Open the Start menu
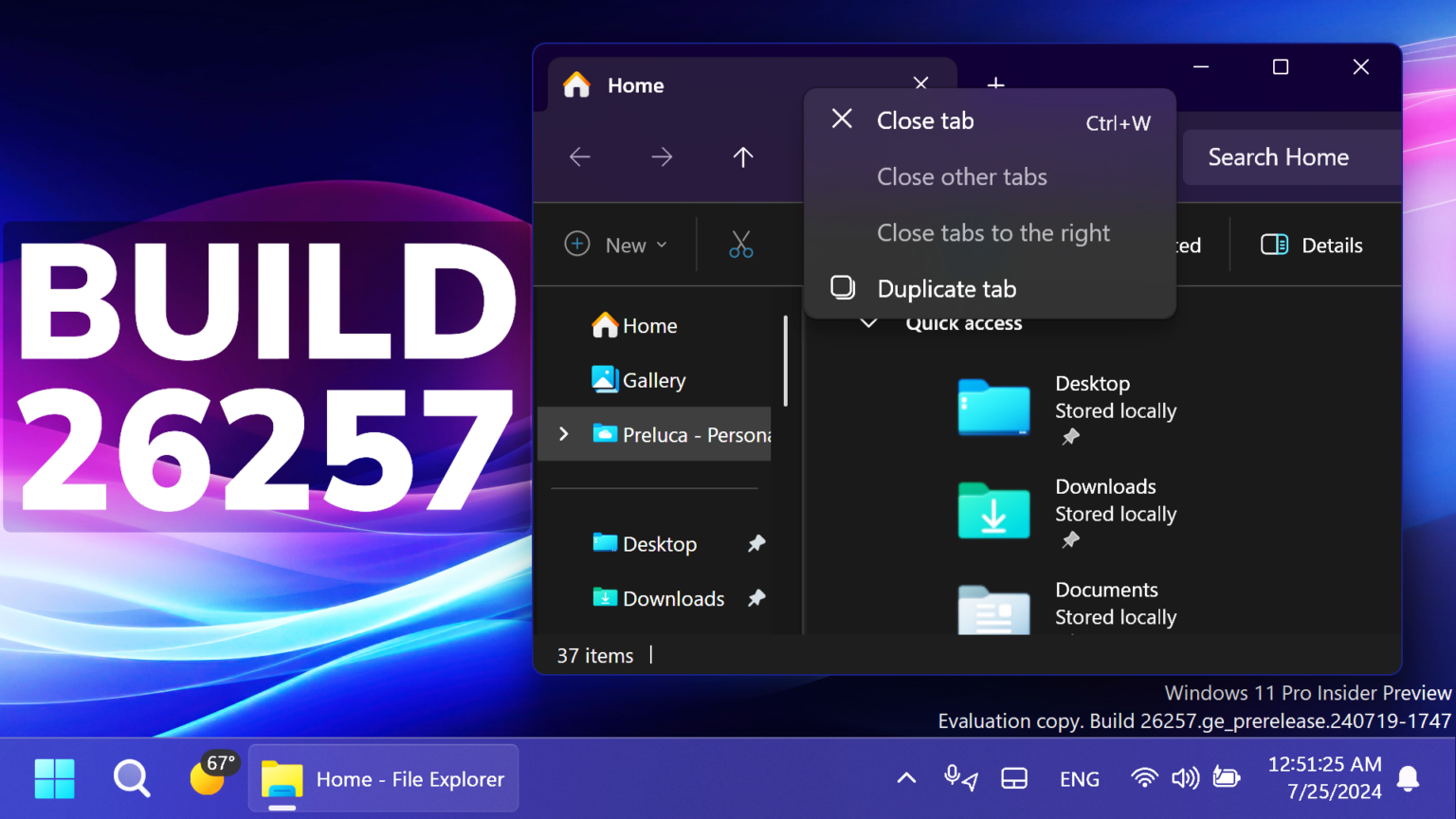This screenshot has height=819, width=1456. pos(54,778)
